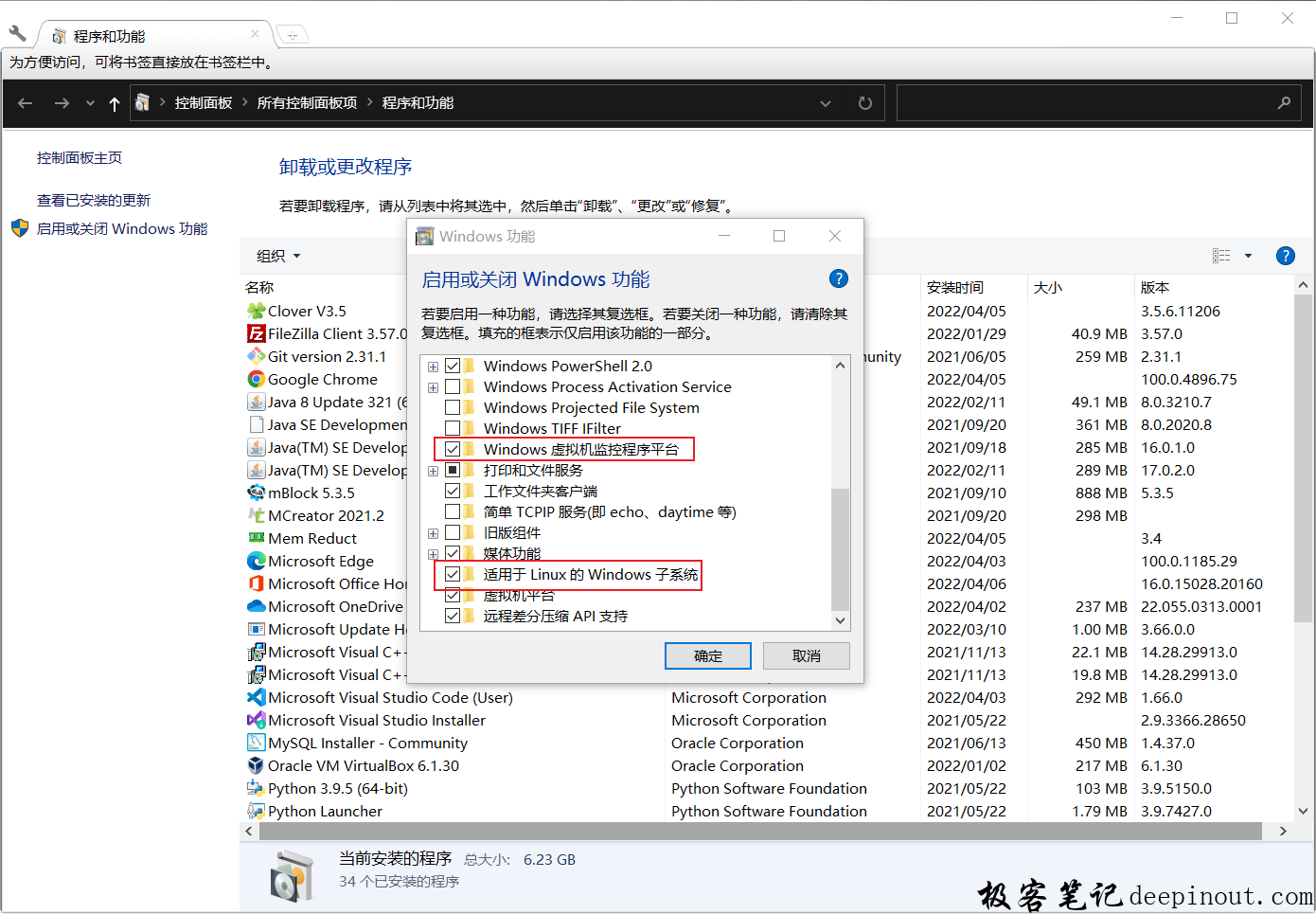Check Windows TIFF IFilter

[x=453, y=428]
